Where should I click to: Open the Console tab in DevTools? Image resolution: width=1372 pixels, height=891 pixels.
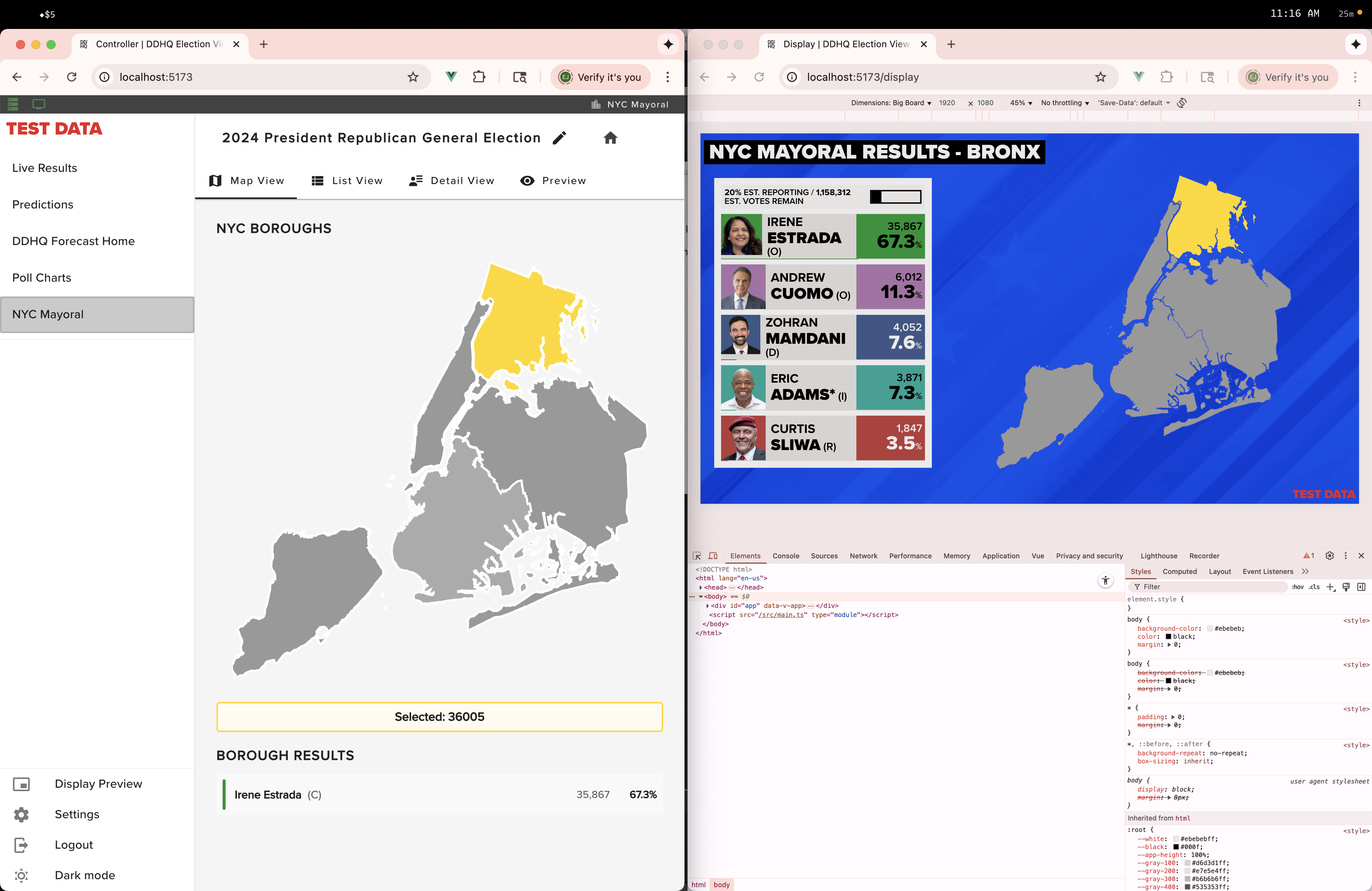coord(785,556)
